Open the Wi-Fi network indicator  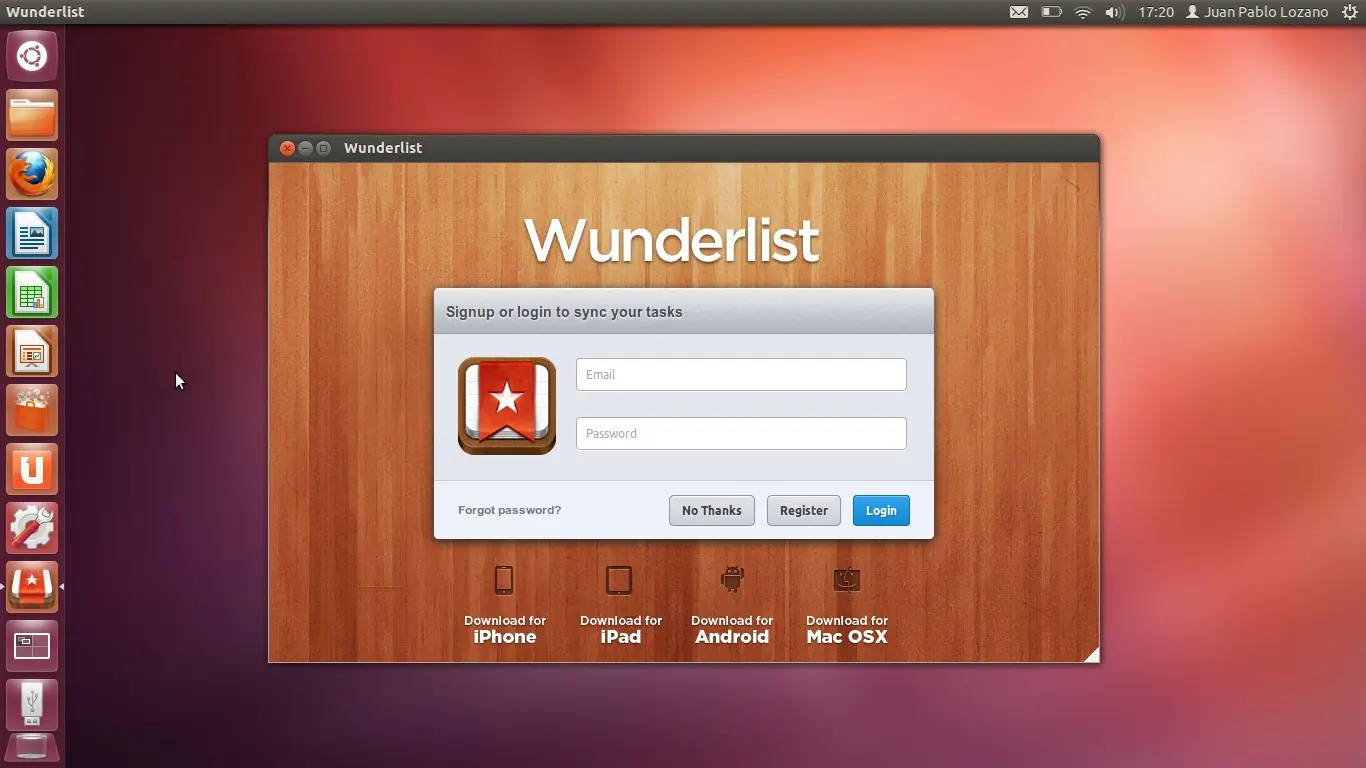tap(1083, 12)
